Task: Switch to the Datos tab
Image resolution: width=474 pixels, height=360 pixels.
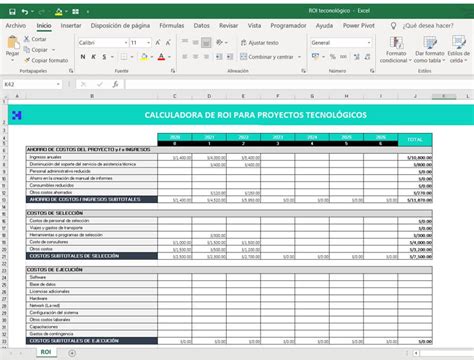Action: click(x=202, y=26)
